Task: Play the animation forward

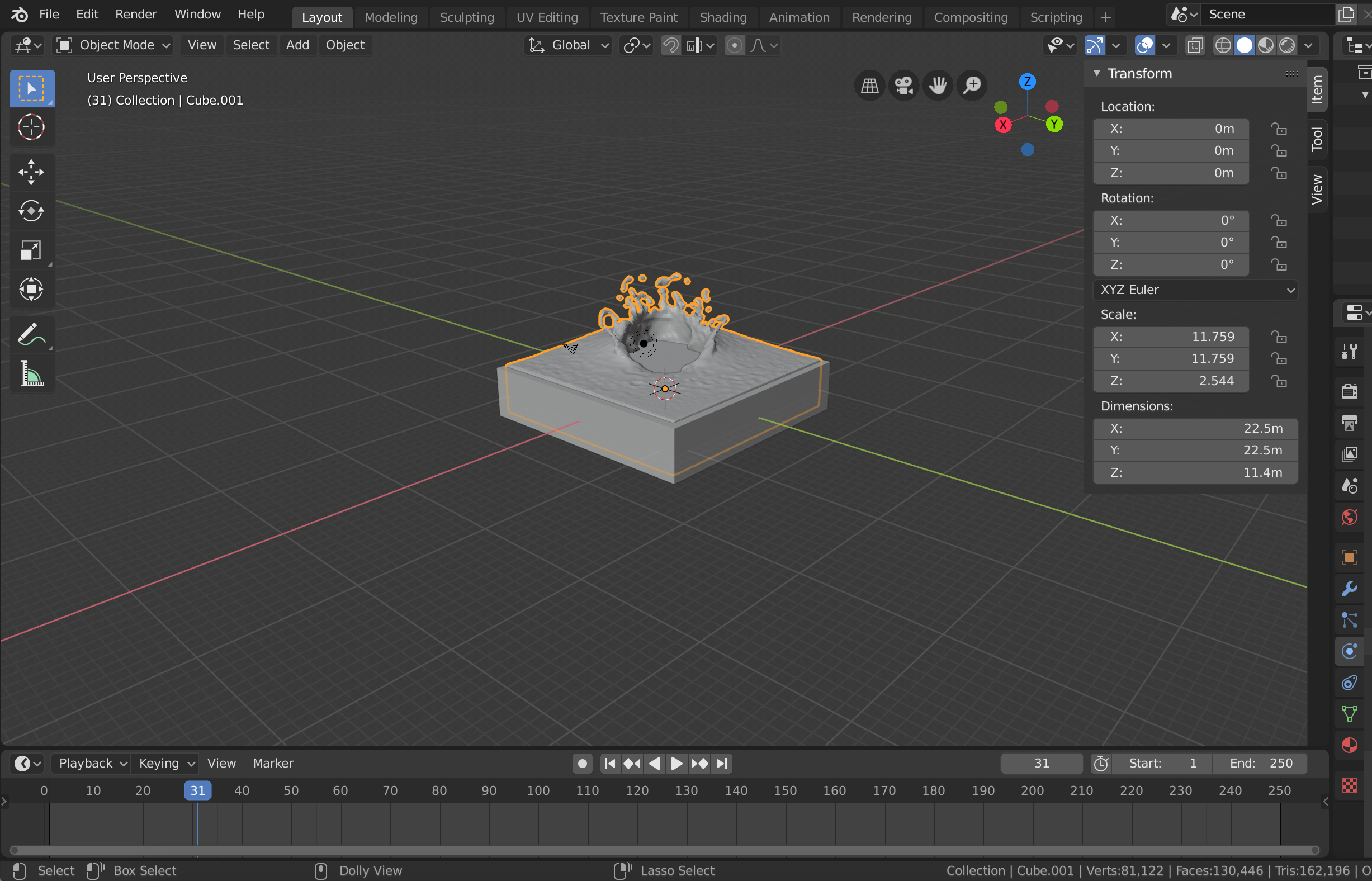Action: [676, 764]
